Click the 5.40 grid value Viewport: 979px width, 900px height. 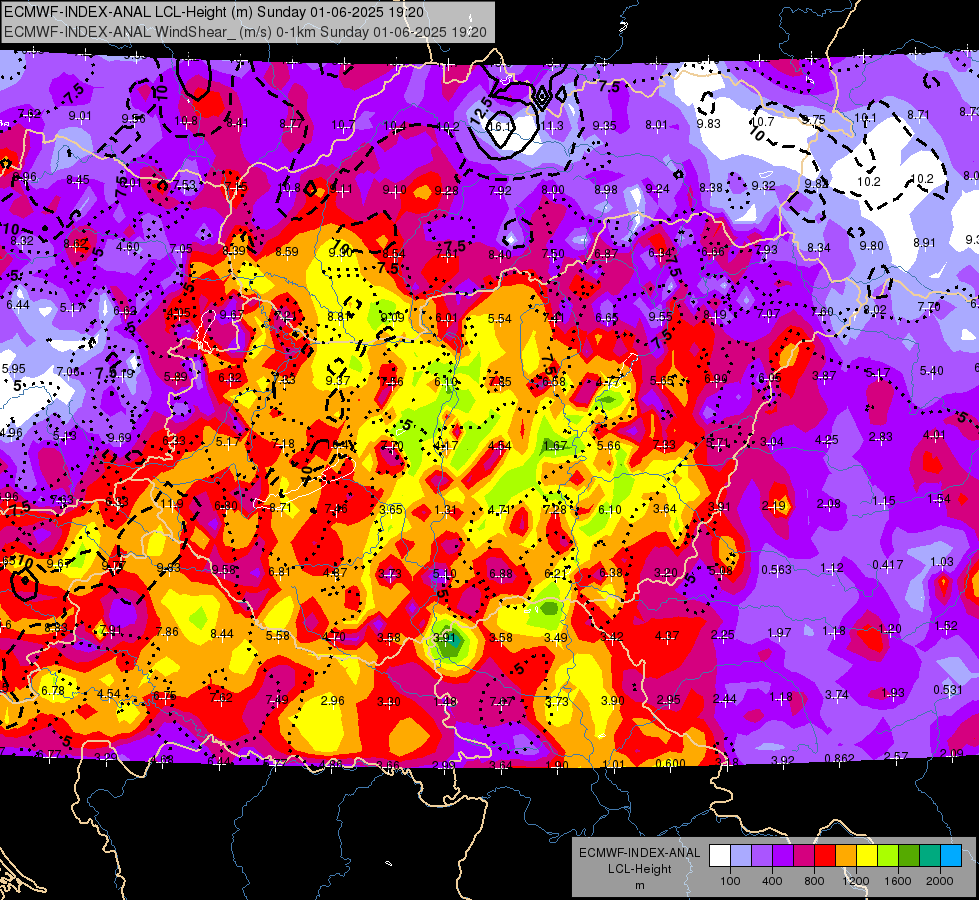coord(932,370)
